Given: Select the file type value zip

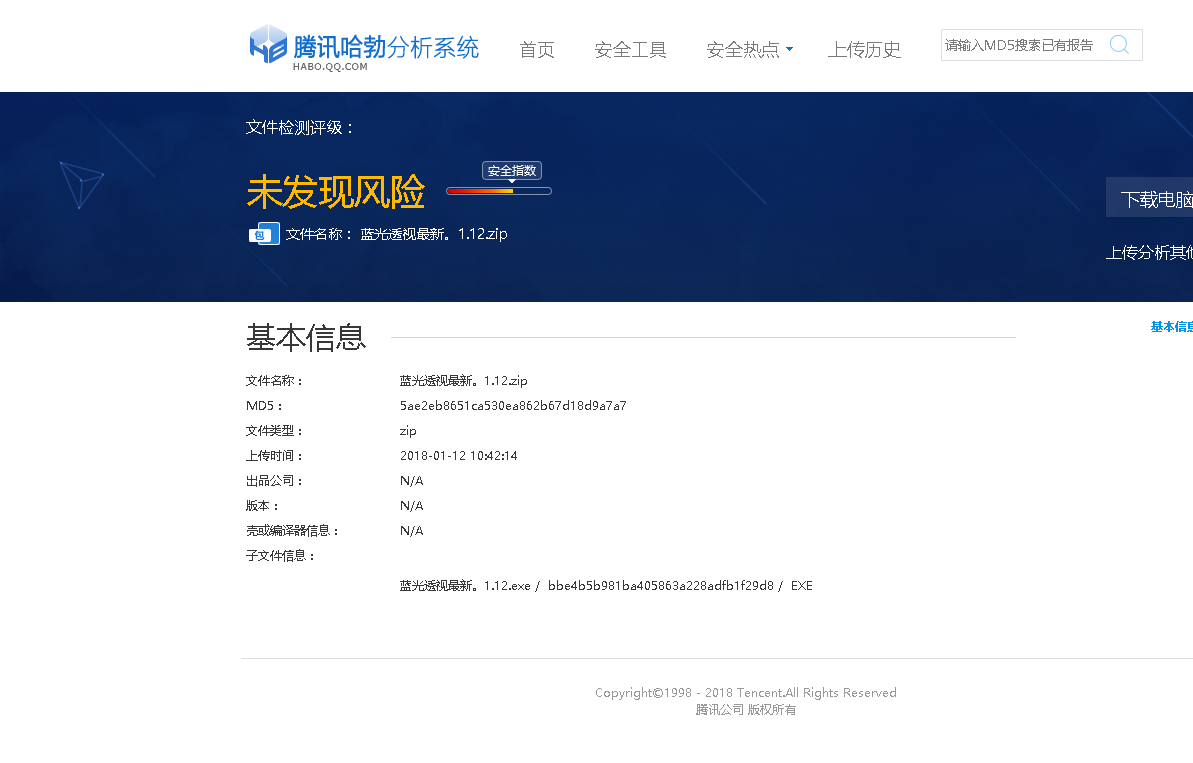Looking at the screenshot, I should pos(408,431).
